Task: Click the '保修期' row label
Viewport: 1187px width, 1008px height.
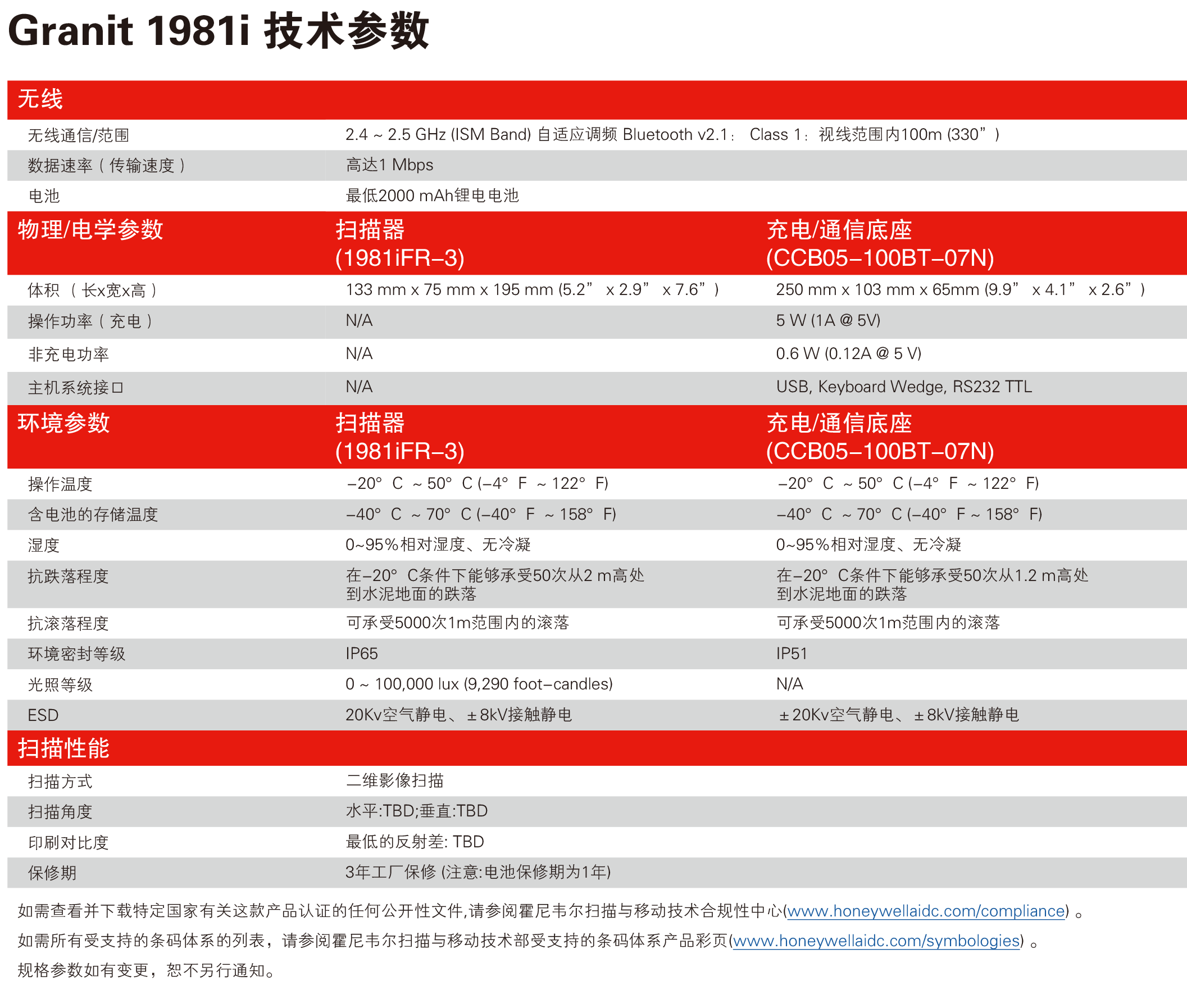Action: [52, 874]
